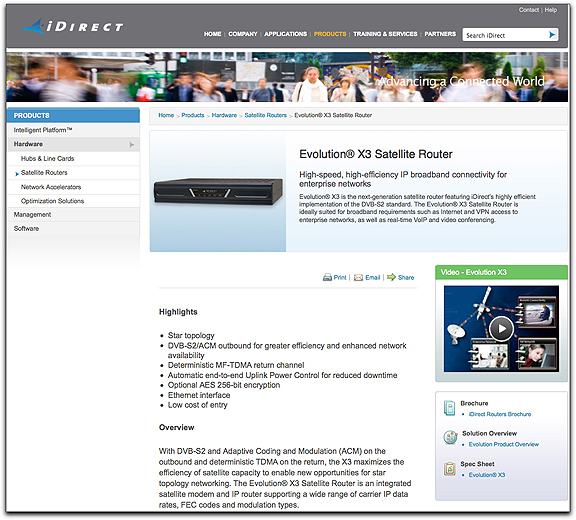This screenshot has height=520, width=576.
Task: Click the Low cost of entry bullet
Action: [x=198, y=405]
